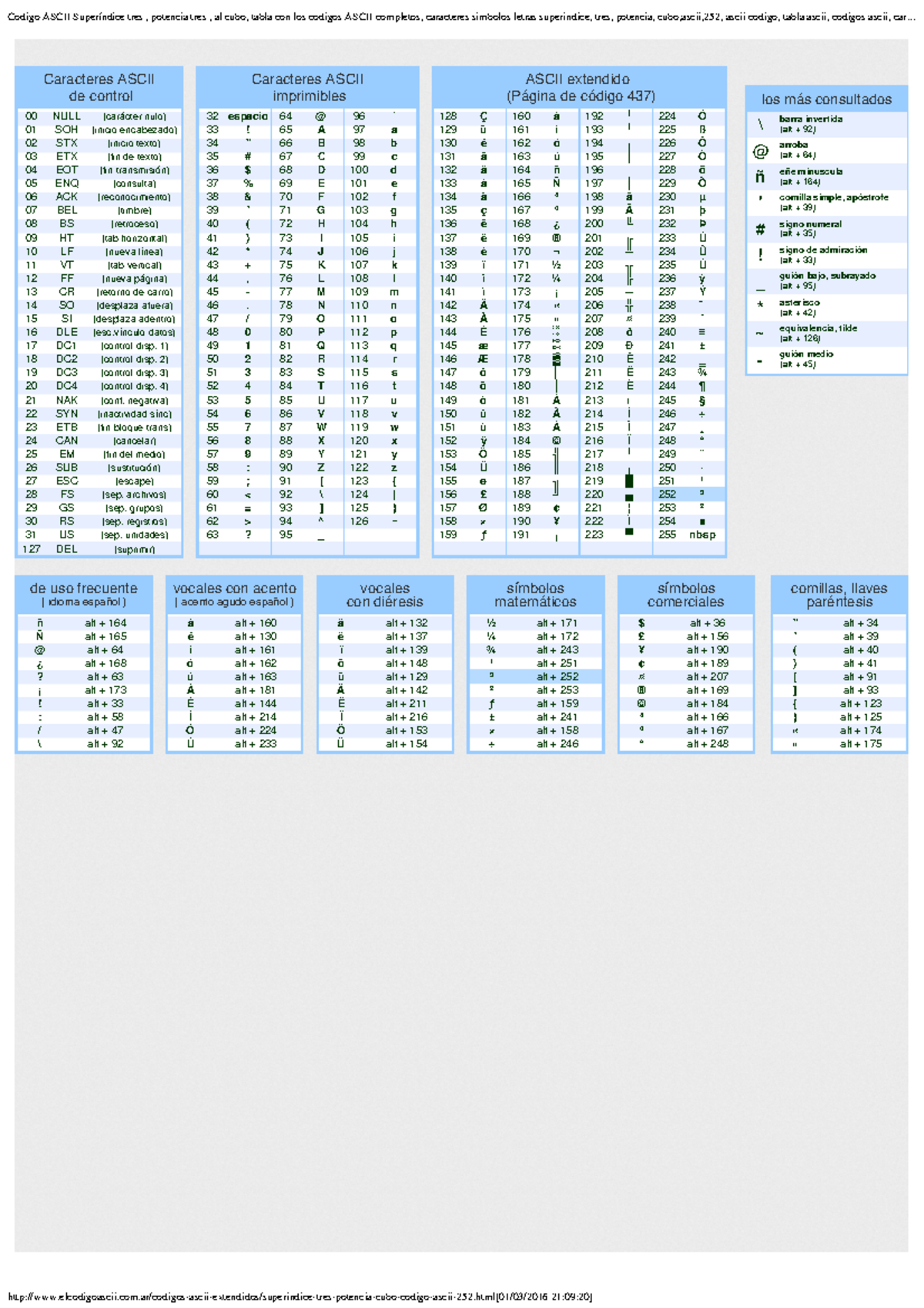Select highlighted code 252 in ASCII extendido table
924x1308 pixels.
(667, 494)
